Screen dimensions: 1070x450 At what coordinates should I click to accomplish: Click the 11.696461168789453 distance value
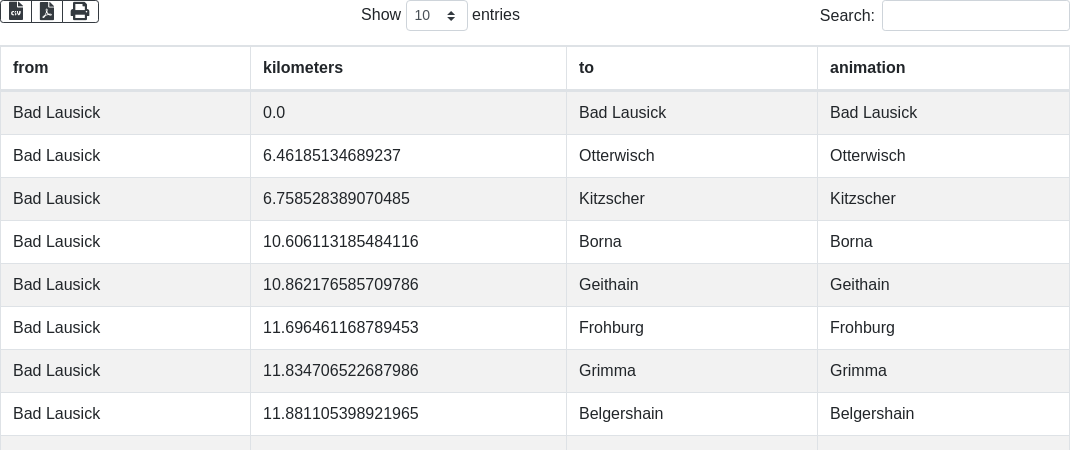[x=340, y=328]
